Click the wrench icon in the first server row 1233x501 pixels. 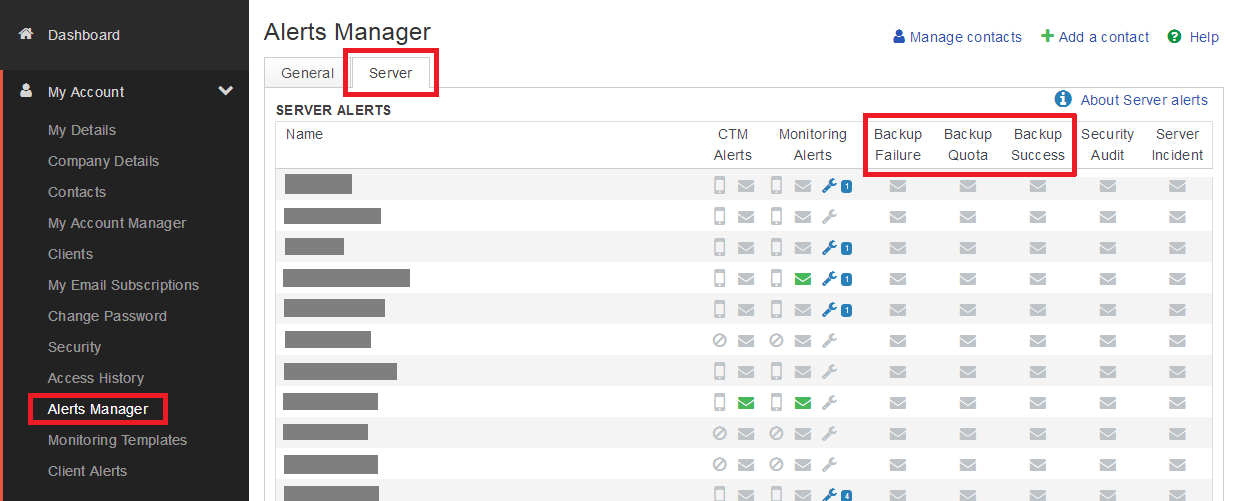point(828,185)
